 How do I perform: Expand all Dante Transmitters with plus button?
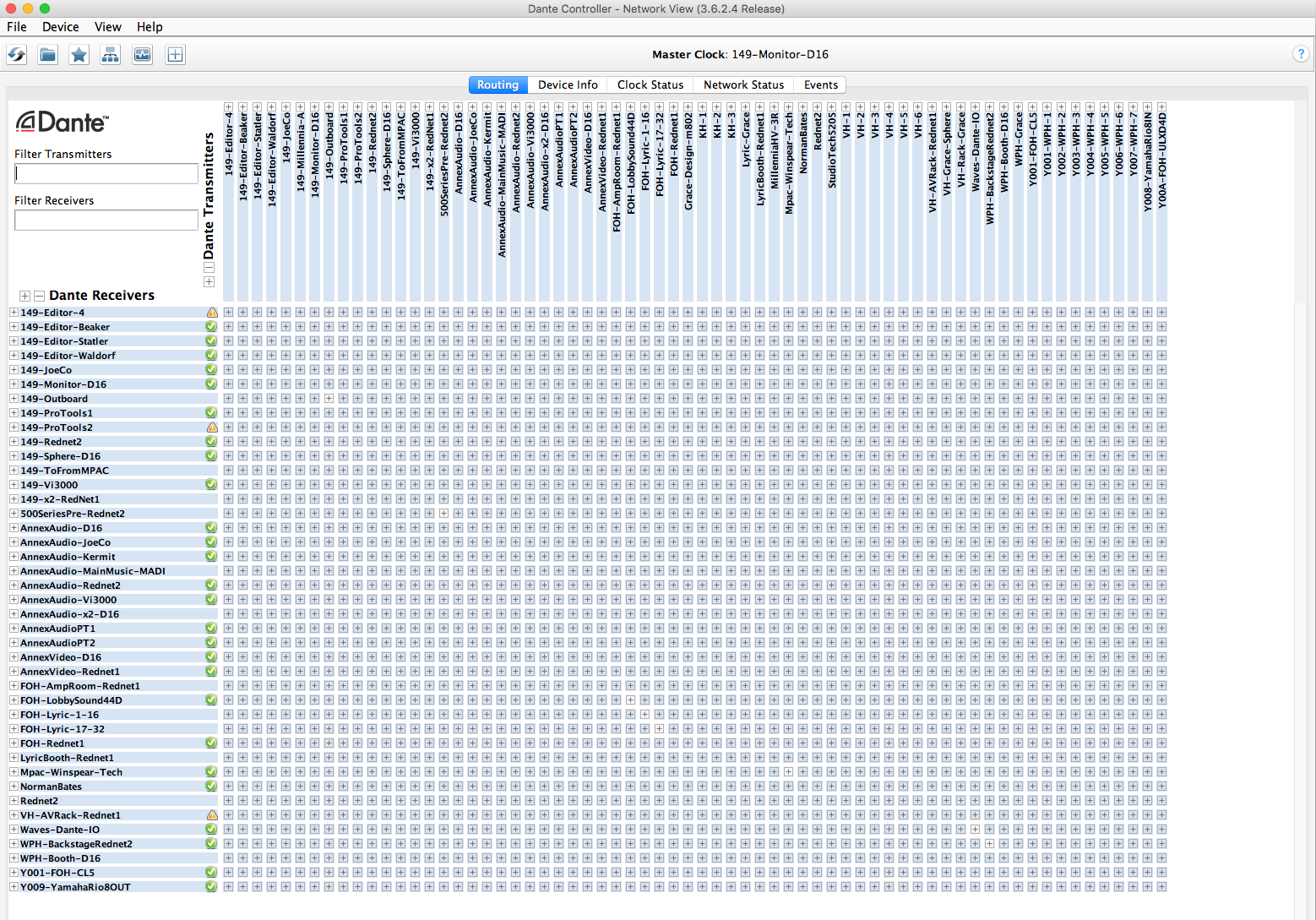[209, 282]
